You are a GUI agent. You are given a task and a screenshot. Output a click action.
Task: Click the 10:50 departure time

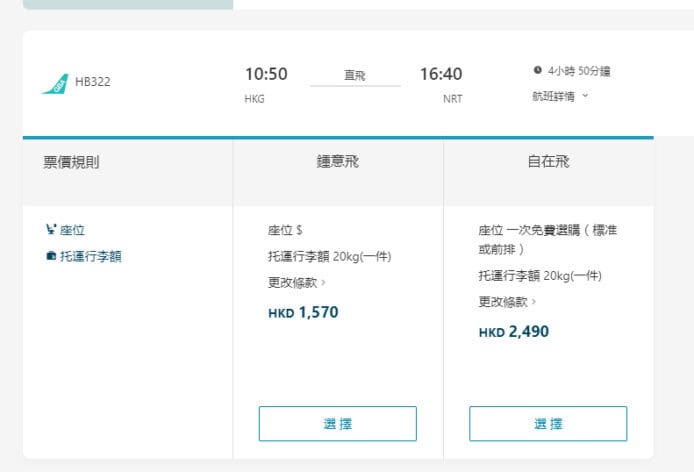(266, 74)
